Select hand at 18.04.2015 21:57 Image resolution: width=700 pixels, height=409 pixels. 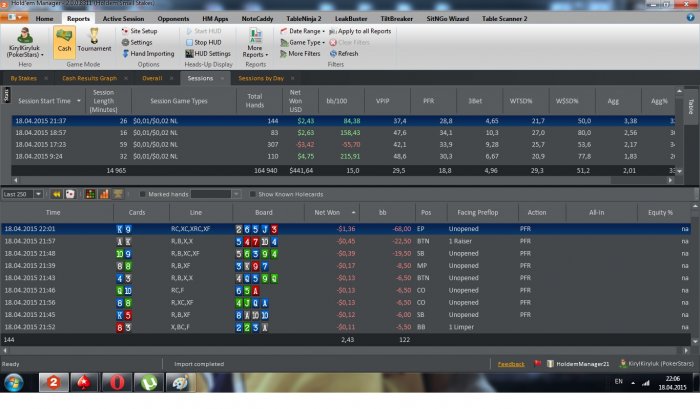click(x=346, y=241)
